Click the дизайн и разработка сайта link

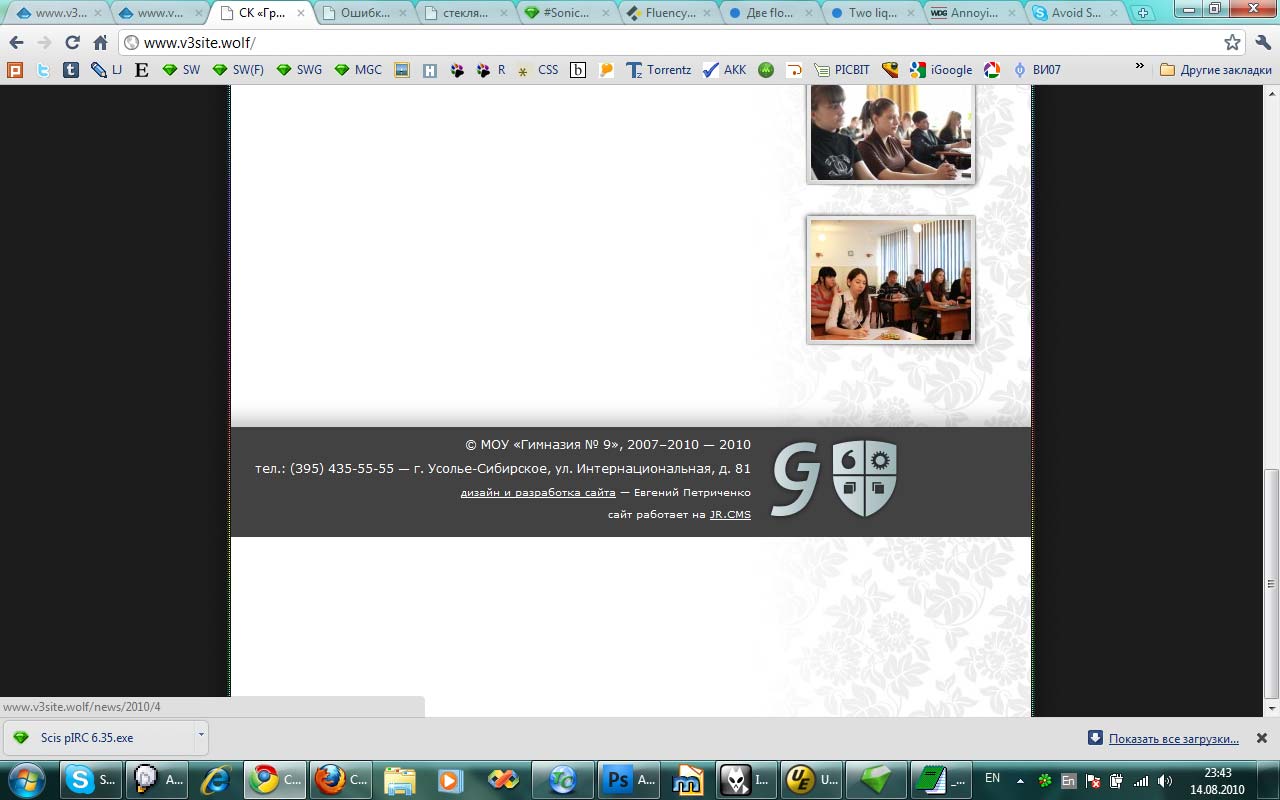538,493
